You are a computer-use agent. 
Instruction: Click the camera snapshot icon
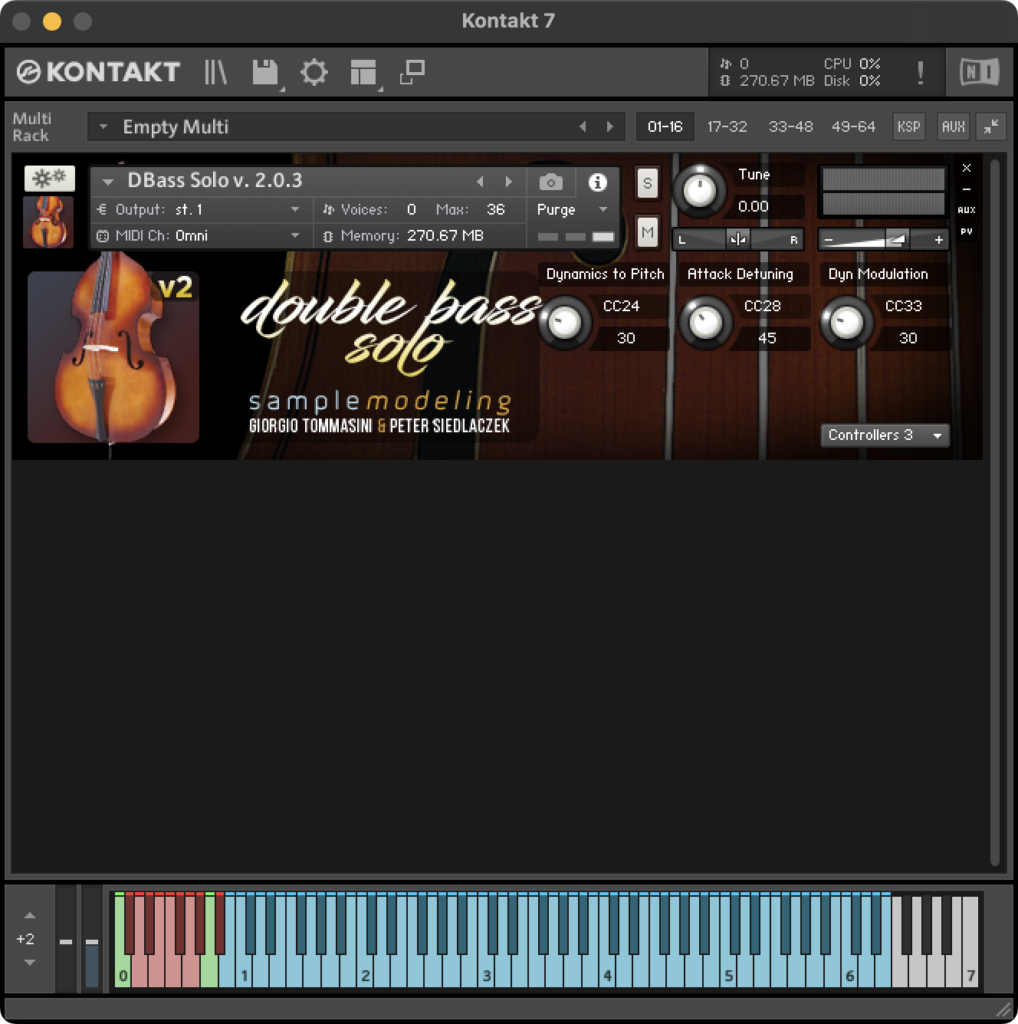(551, 182)
